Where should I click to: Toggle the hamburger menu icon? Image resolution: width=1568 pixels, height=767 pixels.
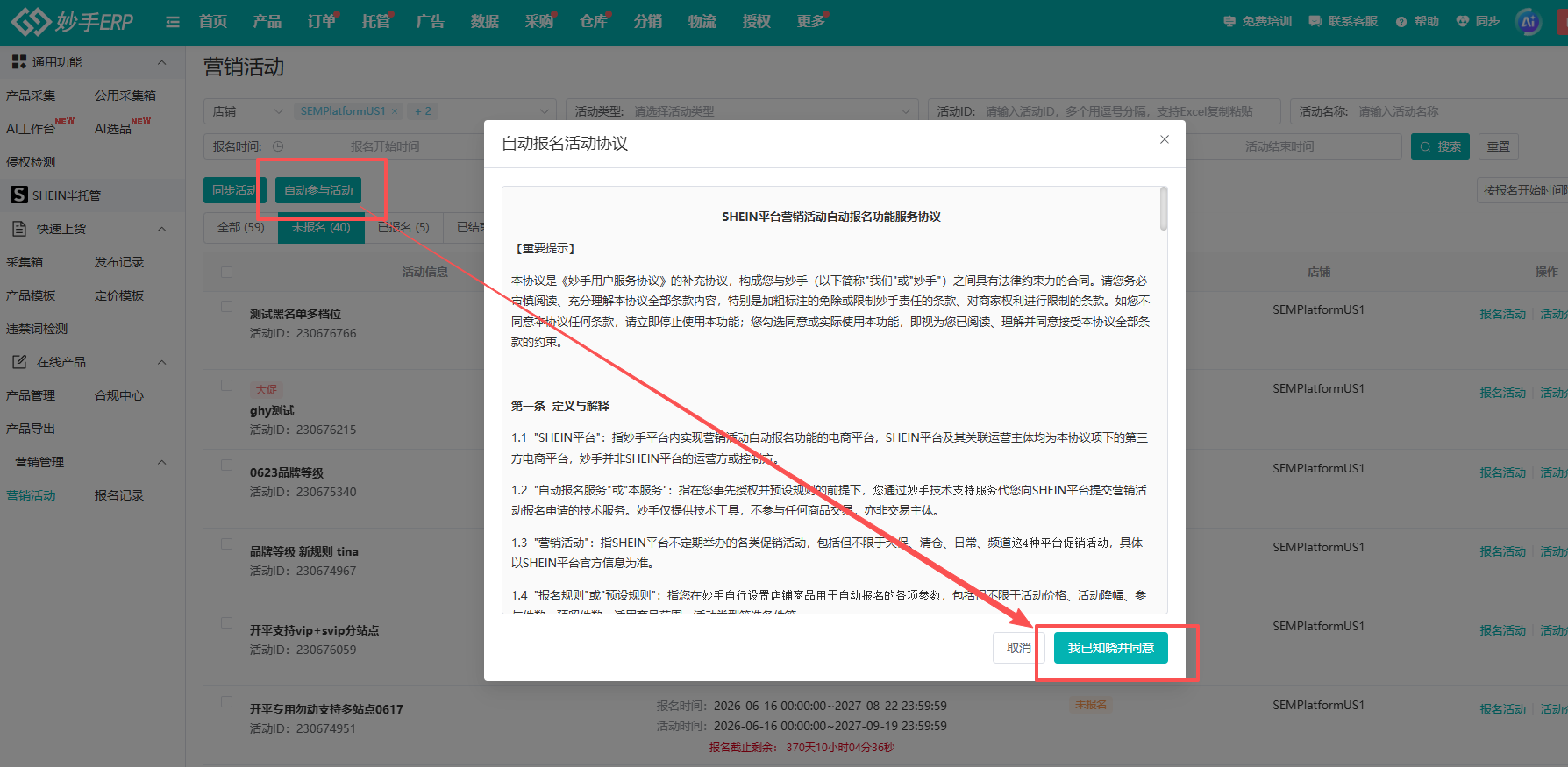click(173, 22)
